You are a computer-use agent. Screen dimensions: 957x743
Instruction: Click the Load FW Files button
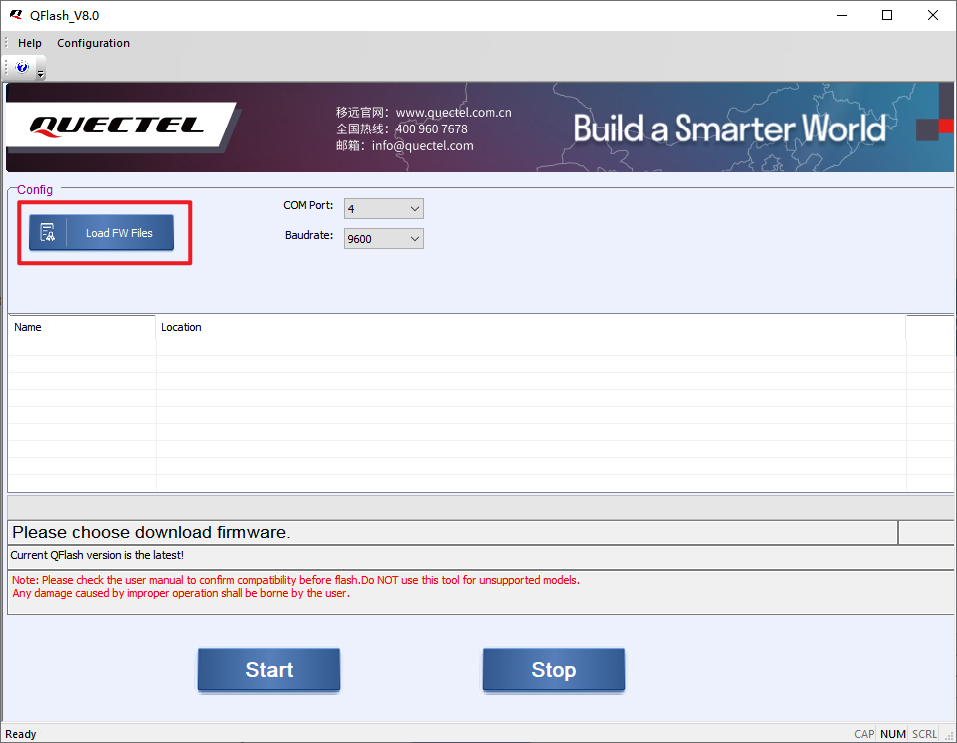coord(101,233)
